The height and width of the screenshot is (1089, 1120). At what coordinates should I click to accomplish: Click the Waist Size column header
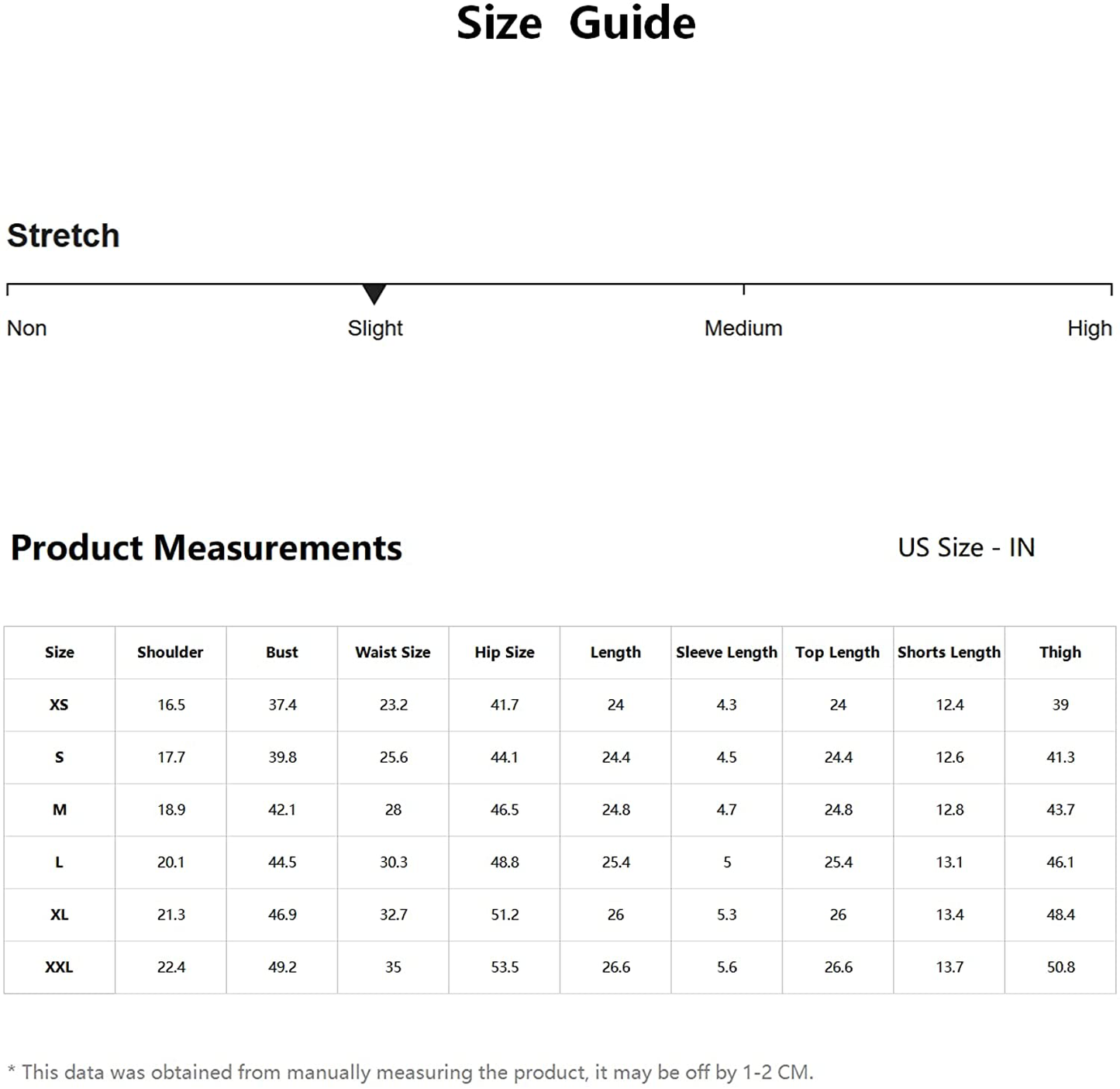393,653
